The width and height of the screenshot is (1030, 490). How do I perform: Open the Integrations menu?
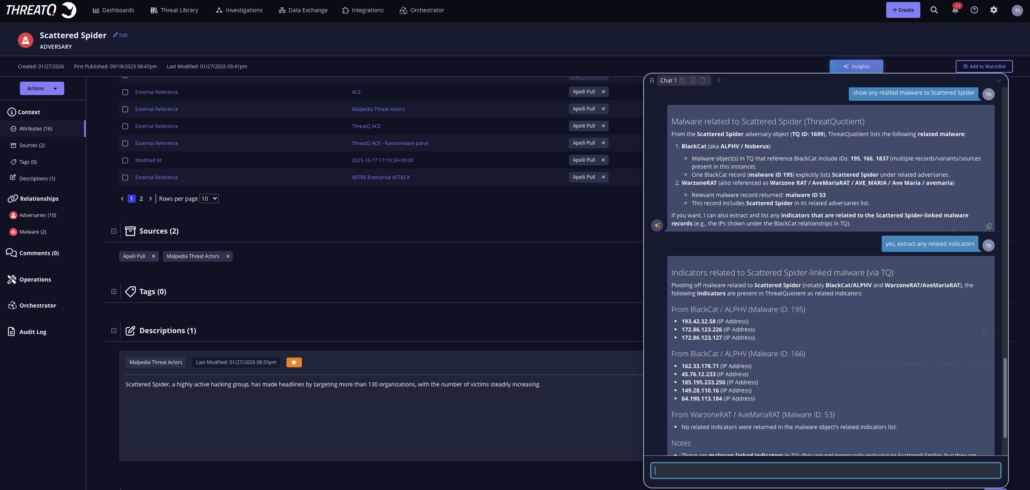[363, 10]
